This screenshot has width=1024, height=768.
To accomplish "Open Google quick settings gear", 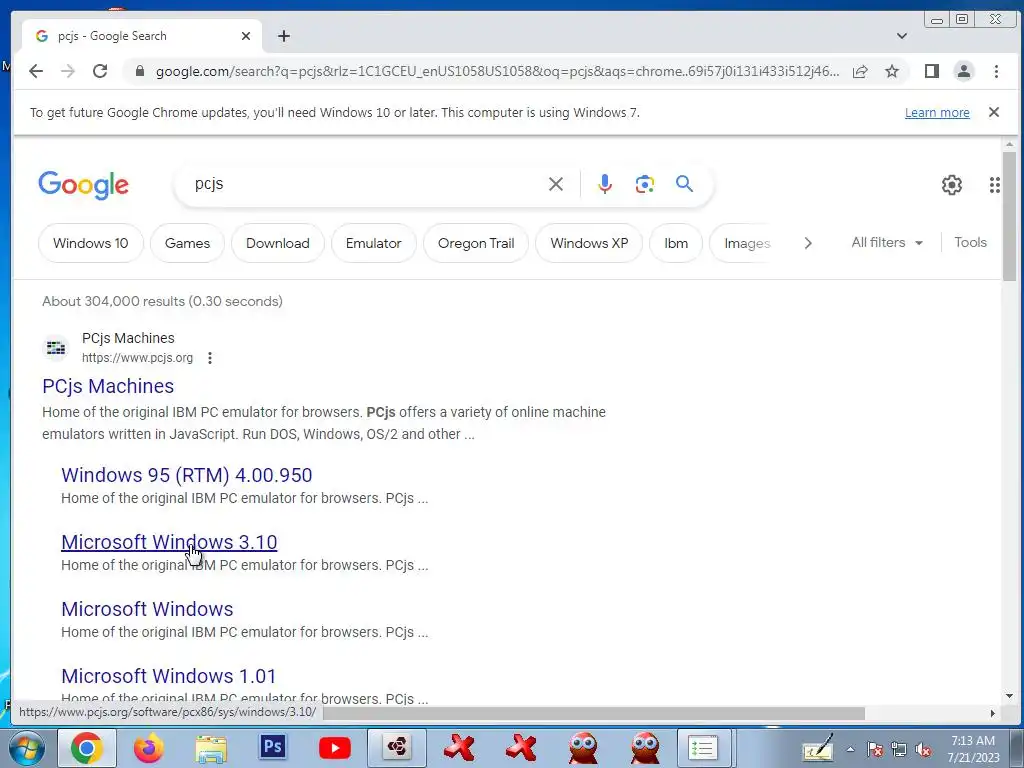I will click(952, 185).
